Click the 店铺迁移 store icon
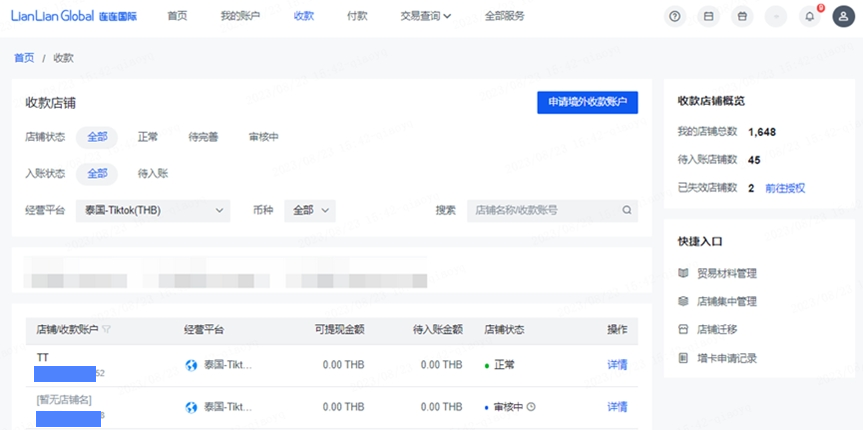Screen dimensions: 863x430 pos(683,330)
